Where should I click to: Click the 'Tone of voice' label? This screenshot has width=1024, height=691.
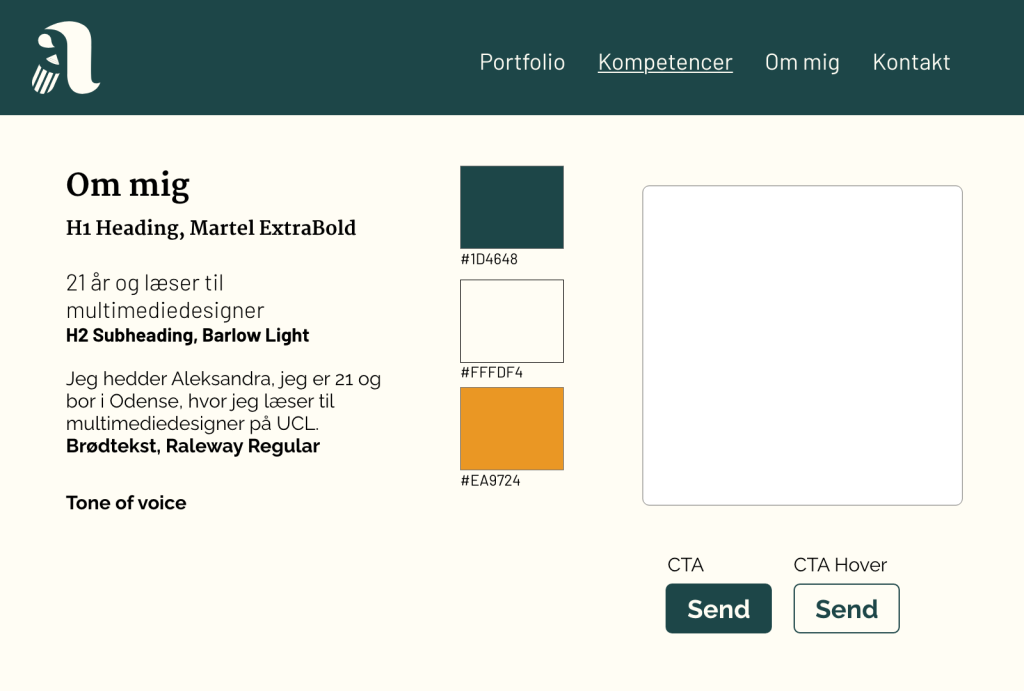pos(126,503)
